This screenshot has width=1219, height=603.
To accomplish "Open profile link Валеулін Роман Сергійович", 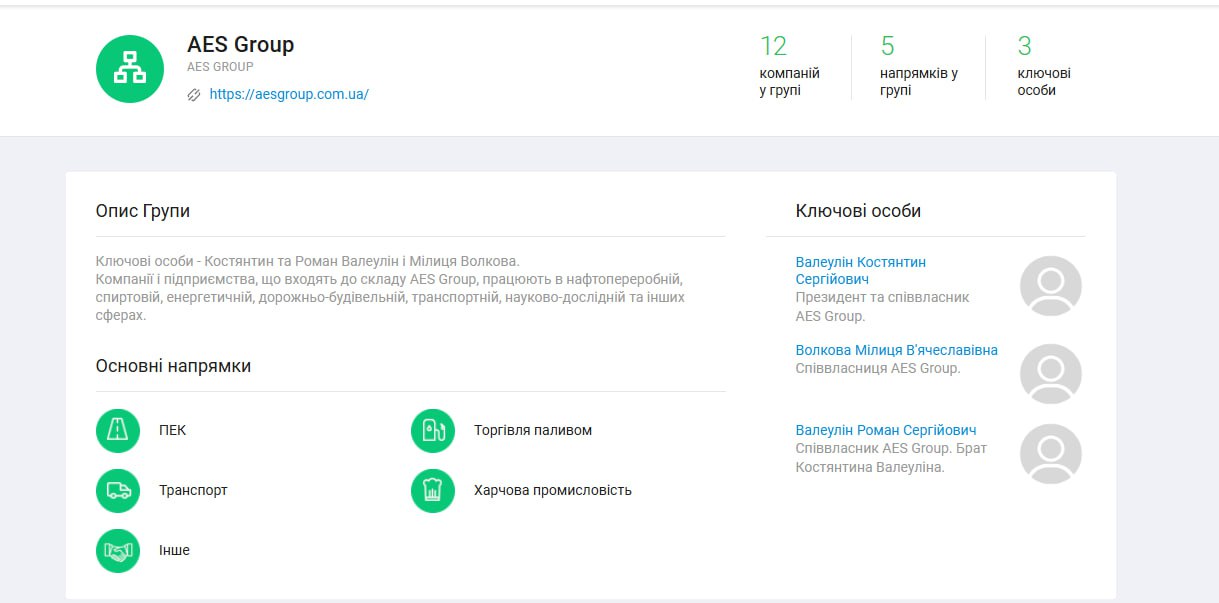I will 886,430.
